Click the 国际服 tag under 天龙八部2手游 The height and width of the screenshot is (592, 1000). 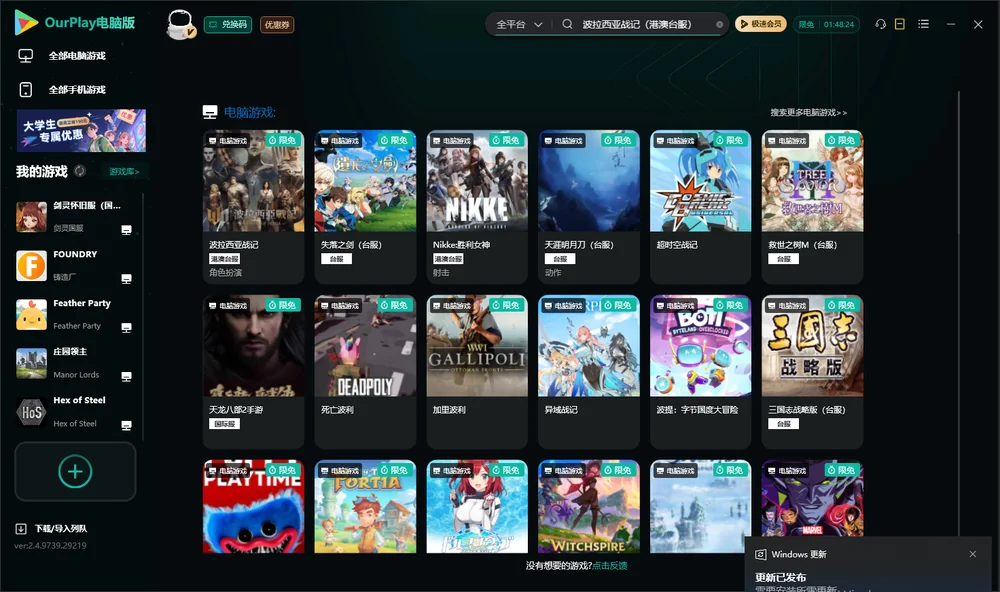click(224, 424)
